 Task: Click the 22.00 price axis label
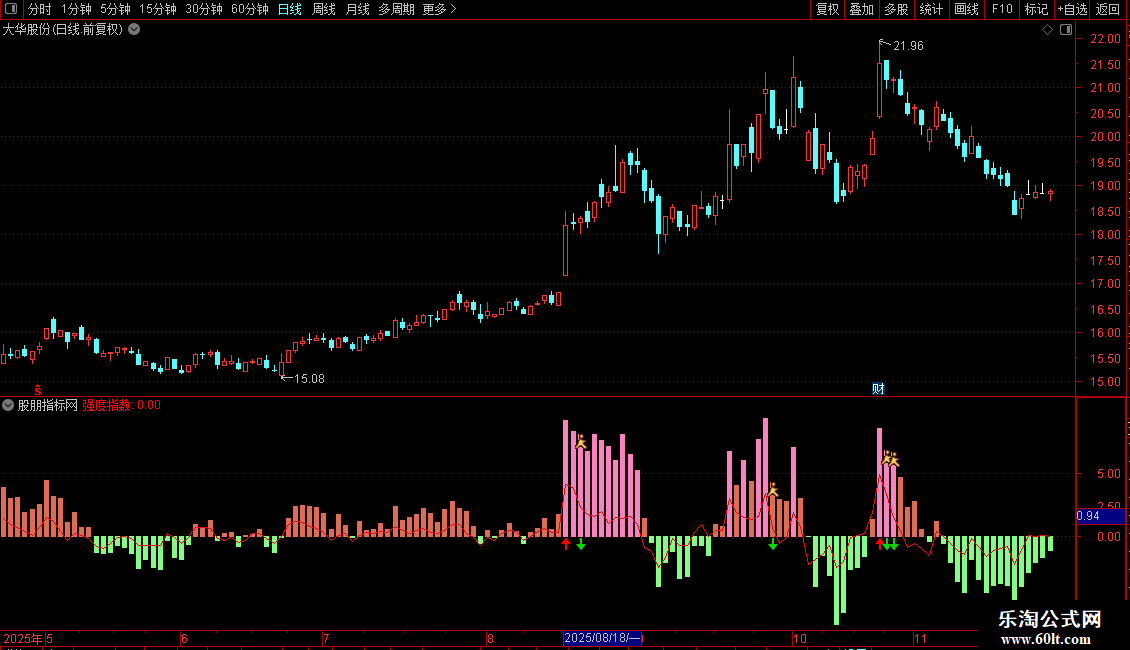[x=1105, y=39]
